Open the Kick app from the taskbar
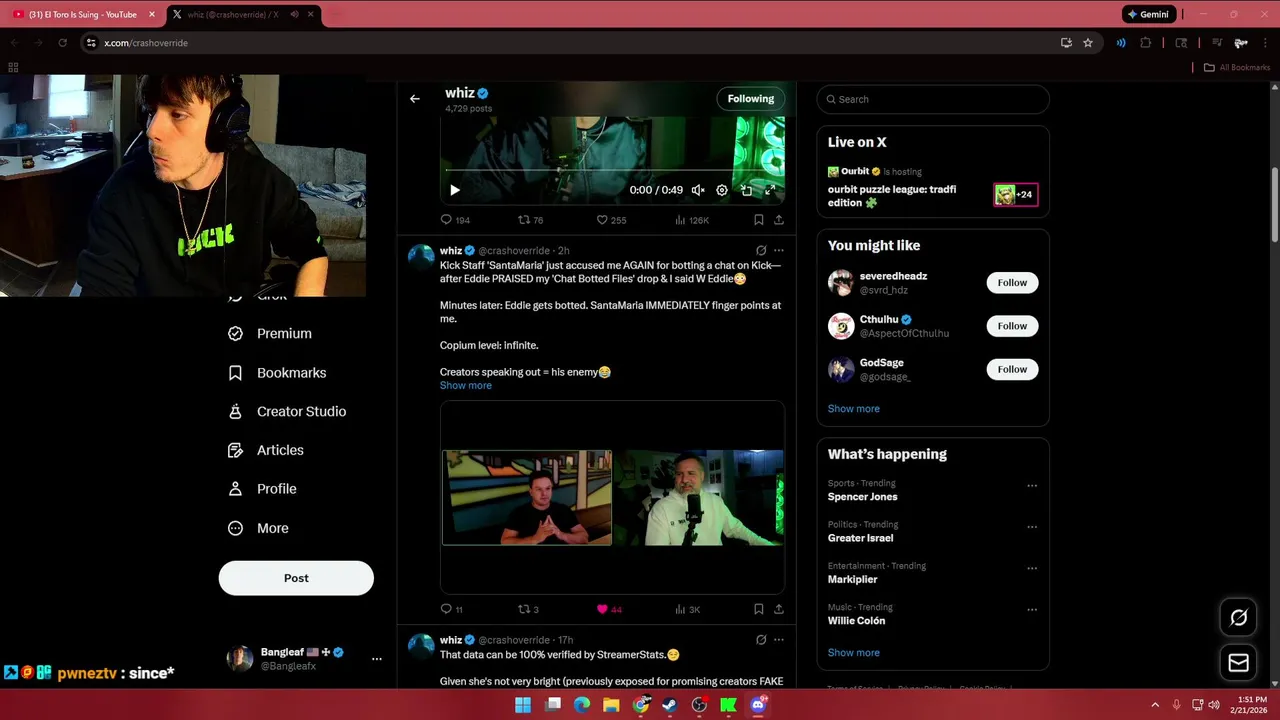Image resolution: width=1280 pixels, height=720 pixels. pyautogui.click(x=729, y=705)
